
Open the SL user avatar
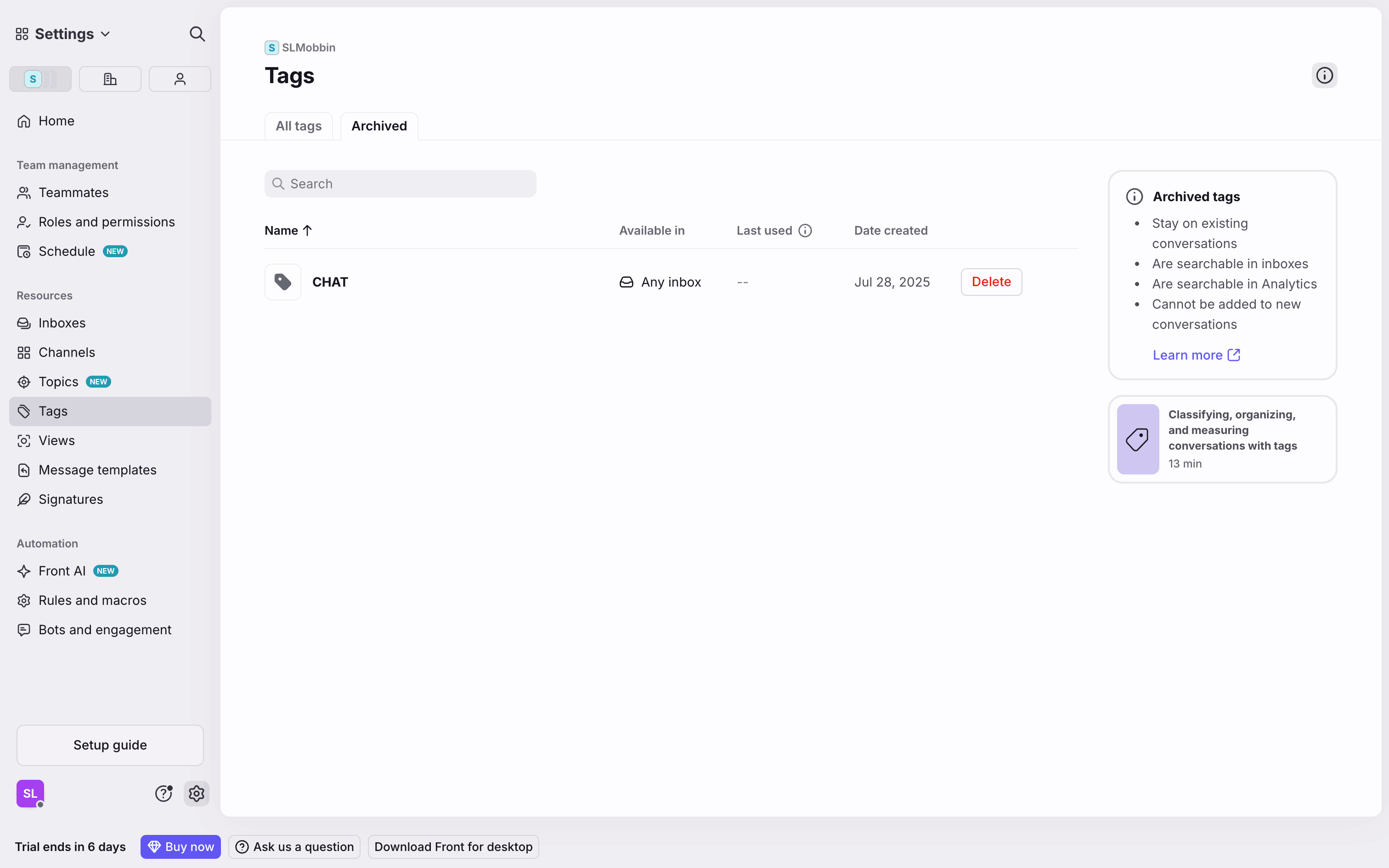30,794
